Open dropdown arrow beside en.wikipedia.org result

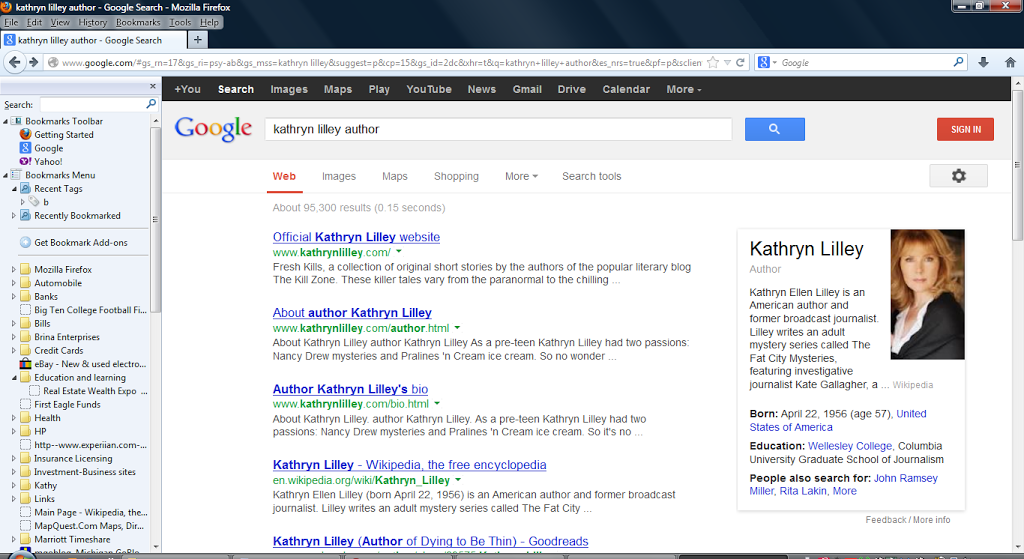click(x=458, y=480)
